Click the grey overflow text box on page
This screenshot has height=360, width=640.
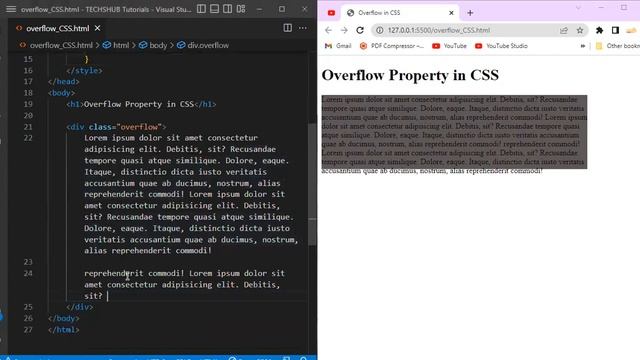pos(454,132)
